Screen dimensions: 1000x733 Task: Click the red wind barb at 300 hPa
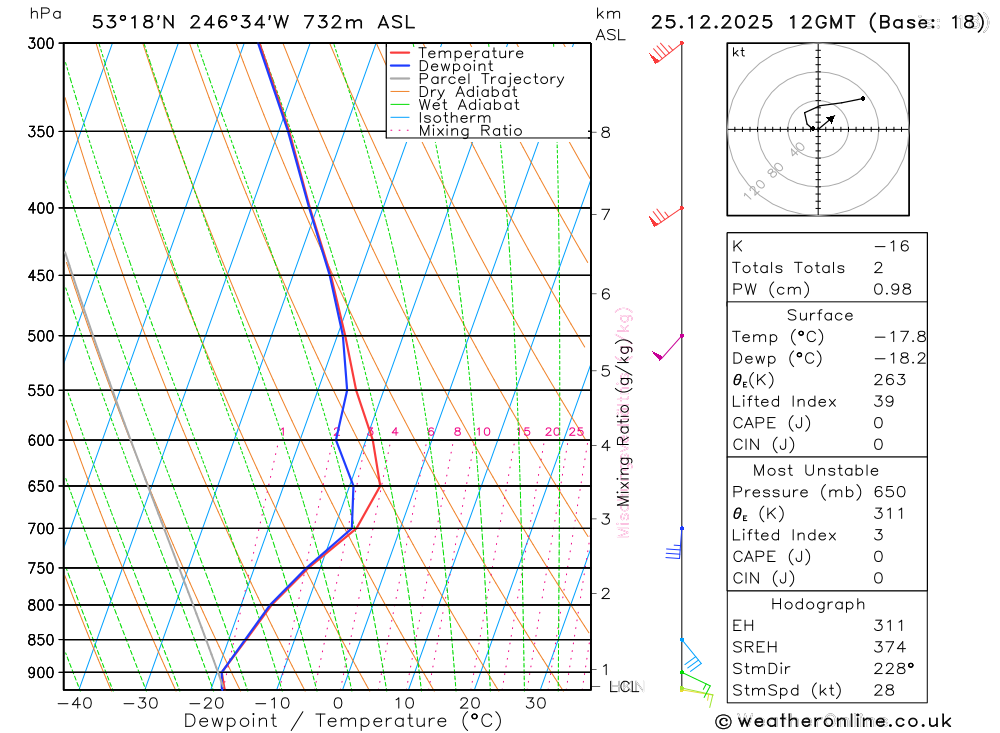665,52
